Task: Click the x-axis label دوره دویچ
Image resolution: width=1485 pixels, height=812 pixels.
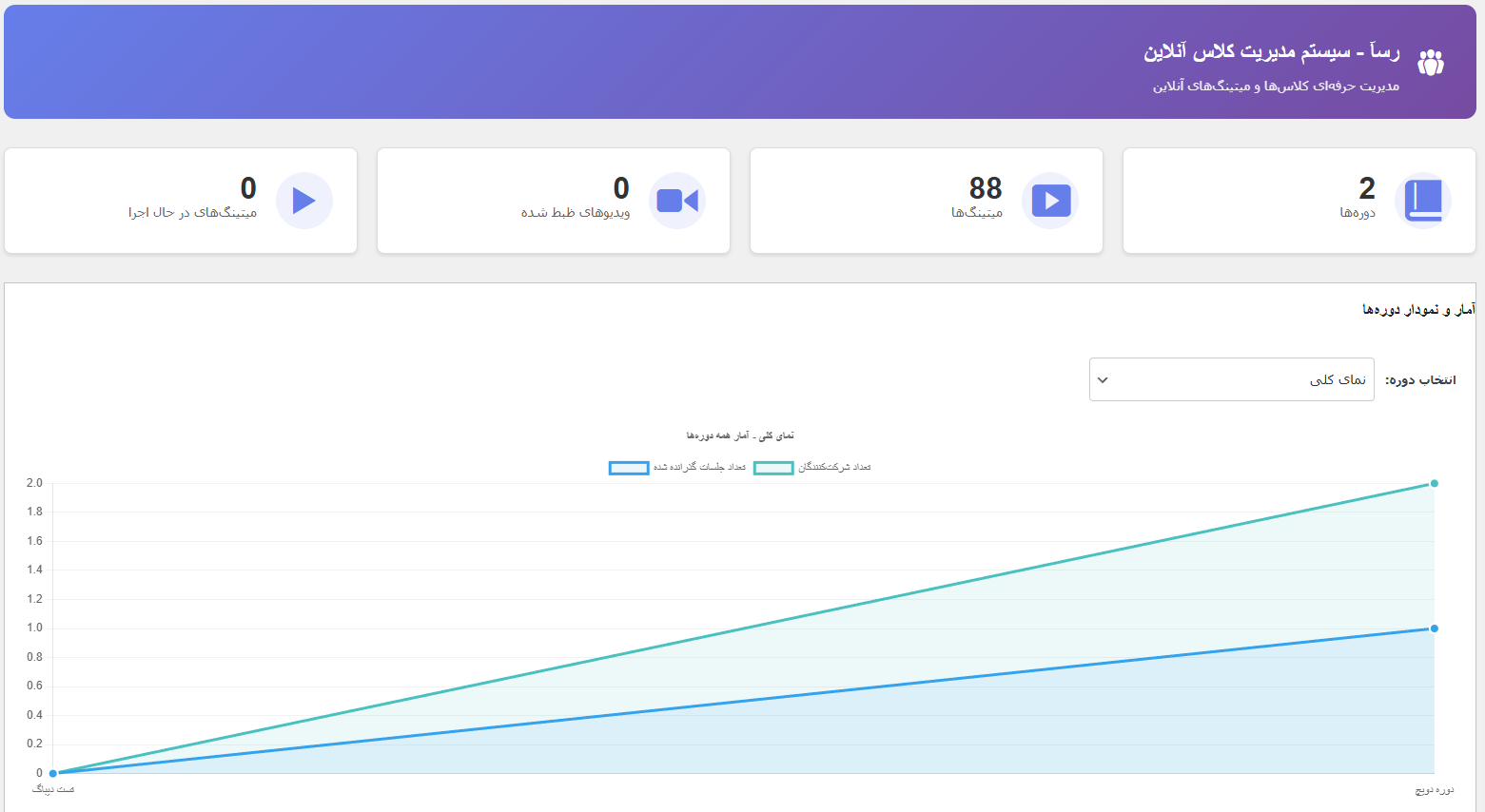Action: [x=1435, y=790]
